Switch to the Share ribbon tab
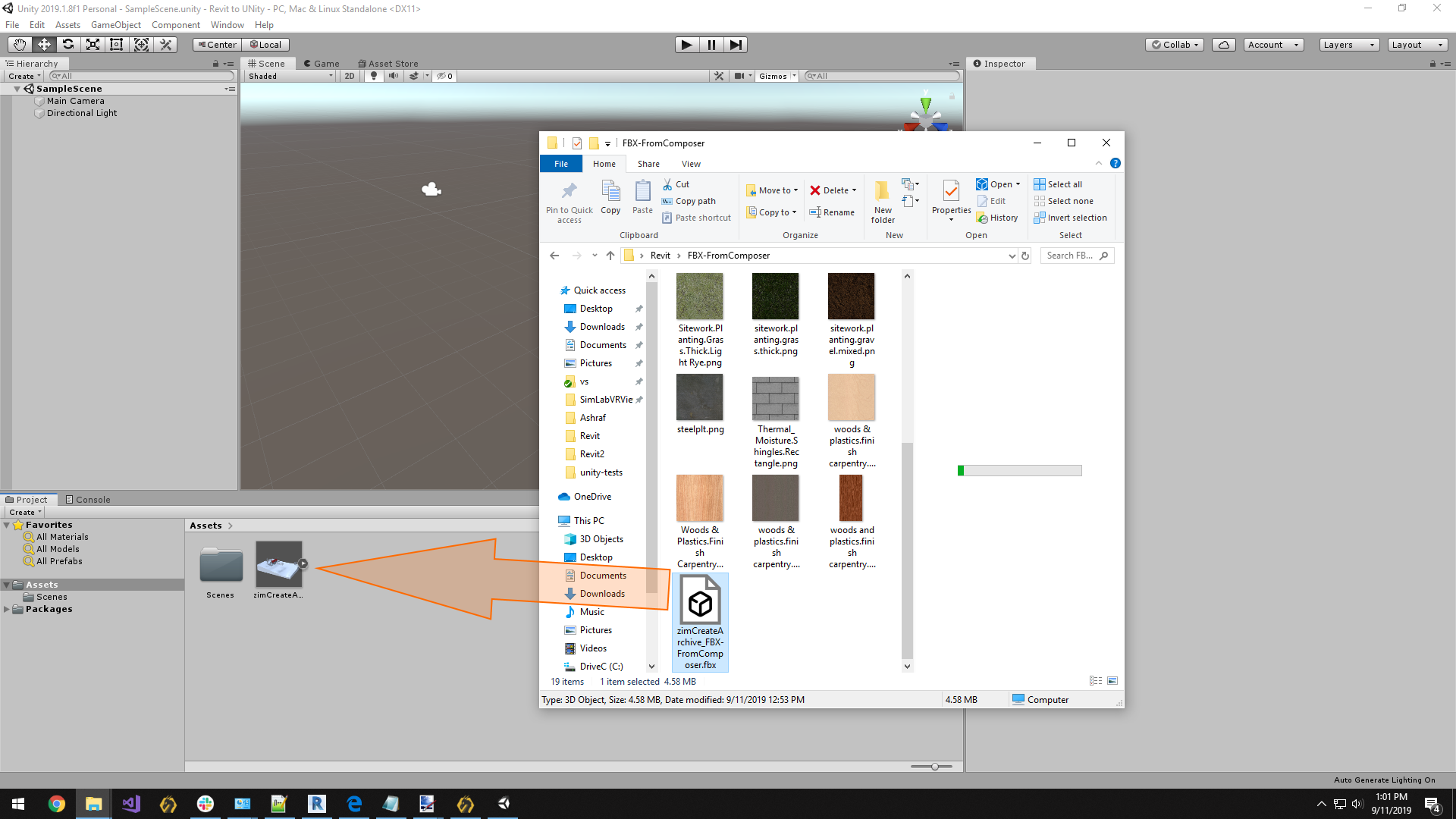 click(648, 164)
